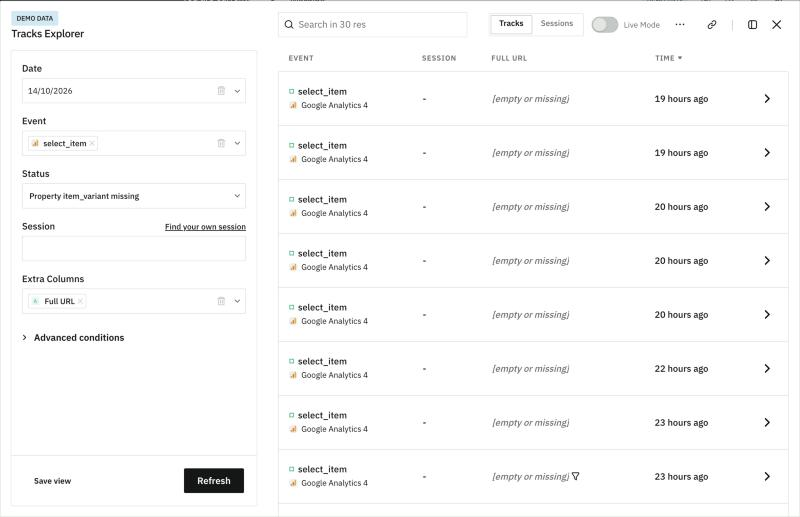Viewport: 800px width, 517px height.
Task: Toggle the side panel layout icon
Action: 752,24
